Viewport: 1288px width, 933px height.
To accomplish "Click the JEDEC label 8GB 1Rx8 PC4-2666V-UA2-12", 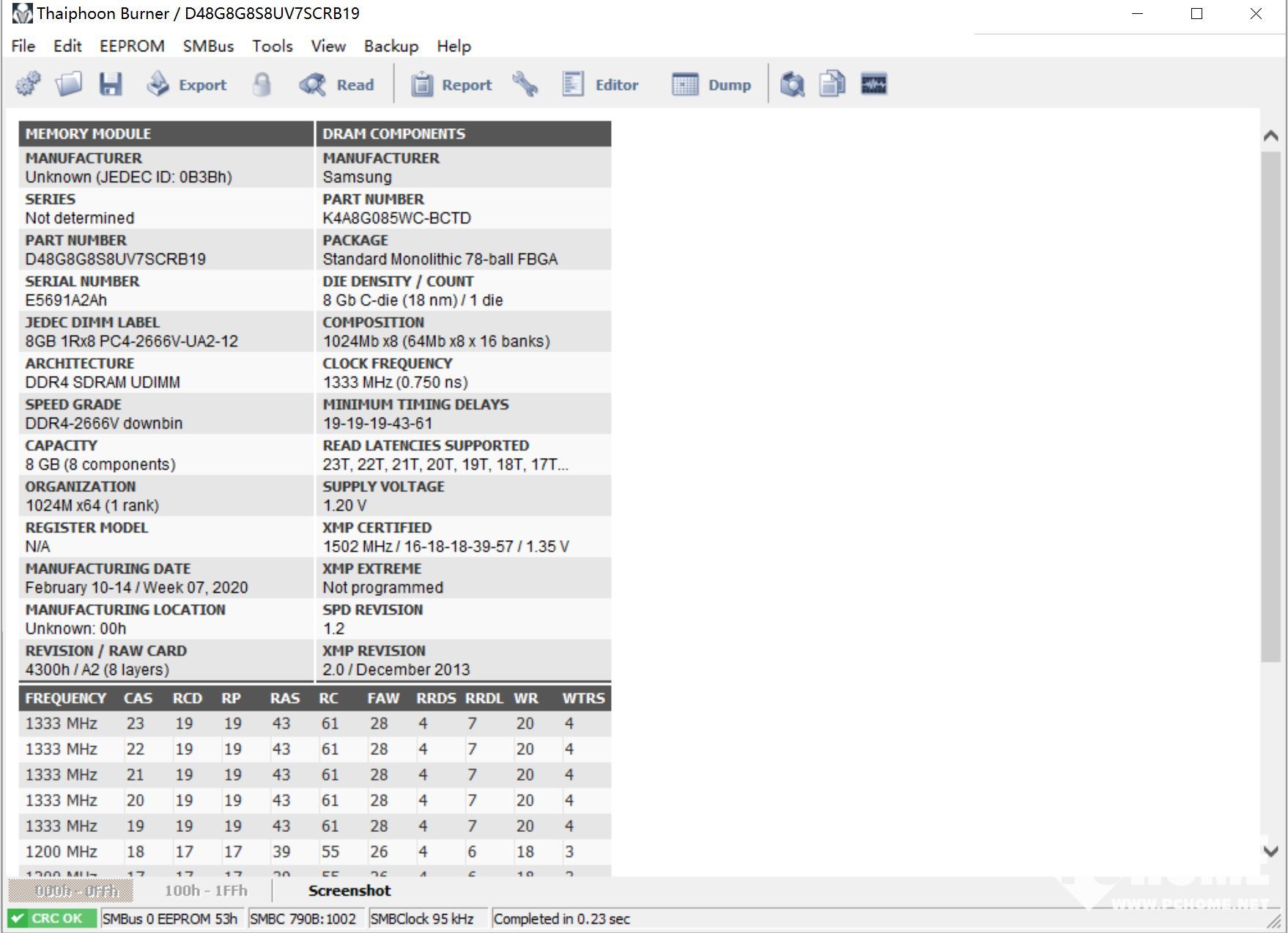I will [x=132, y=341].
